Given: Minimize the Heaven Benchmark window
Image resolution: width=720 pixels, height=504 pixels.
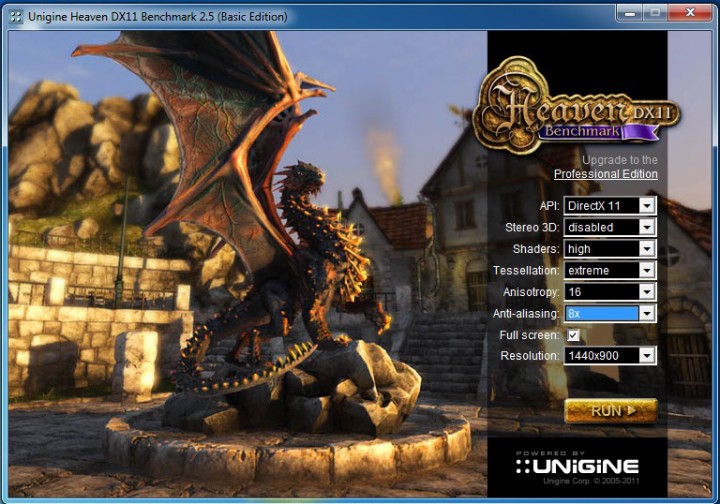Looking at the screenshot, I should 630,13.
